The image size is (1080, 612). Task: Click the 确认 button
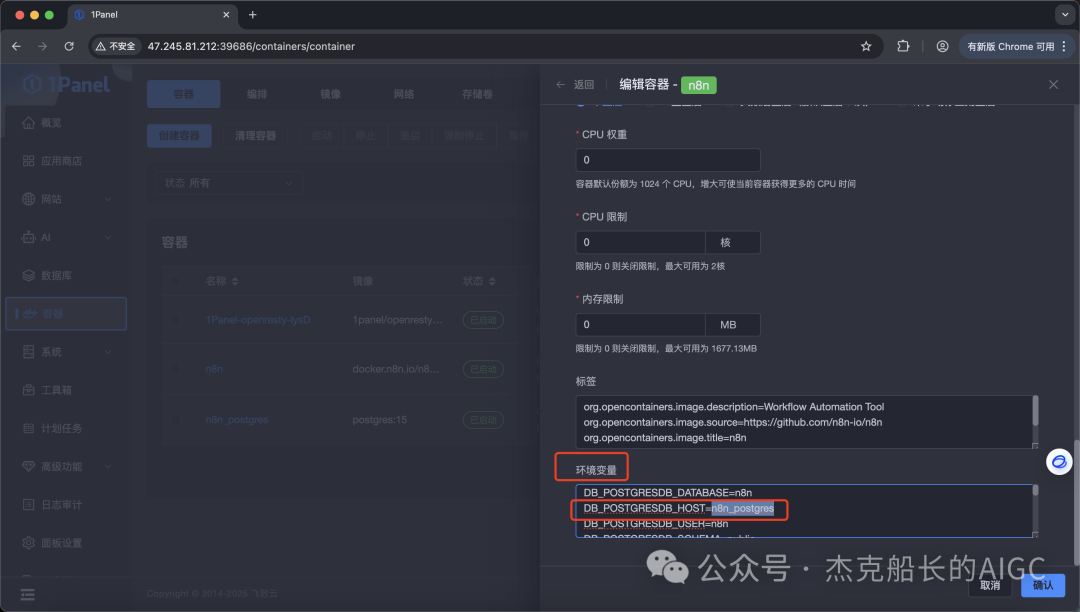pos(1043,585)
